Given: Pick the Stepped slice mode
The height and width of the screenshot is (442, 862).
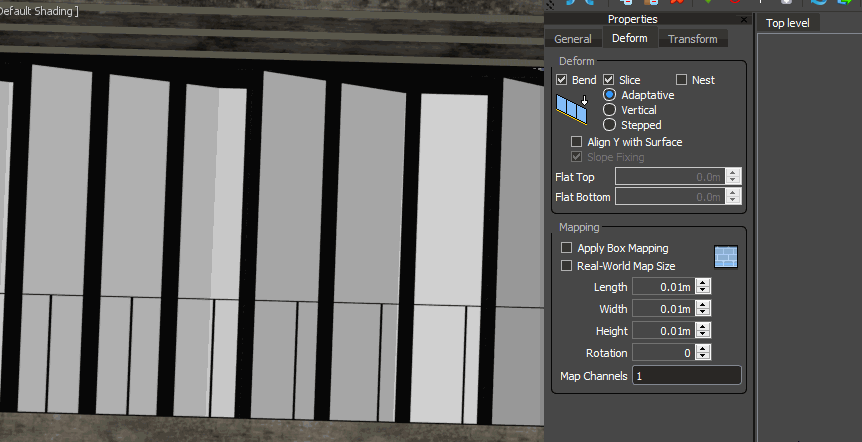Looking at the screenshot, I should coord(610,125).
